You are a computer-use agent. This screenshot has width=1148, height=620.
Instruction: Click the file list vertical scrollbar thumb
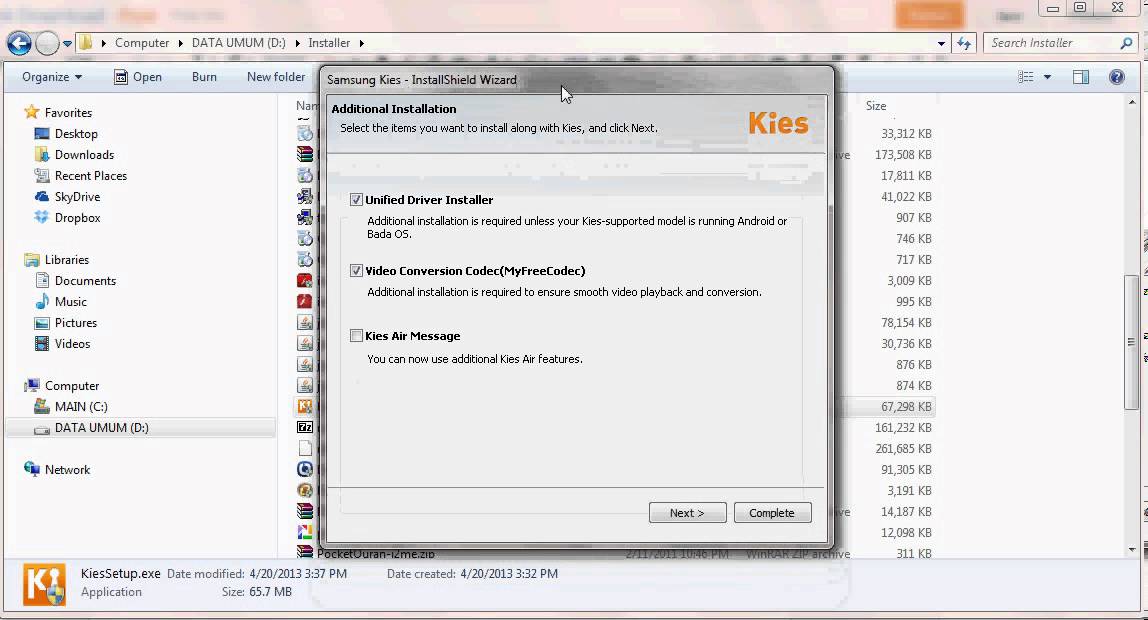coord(1131,342)
